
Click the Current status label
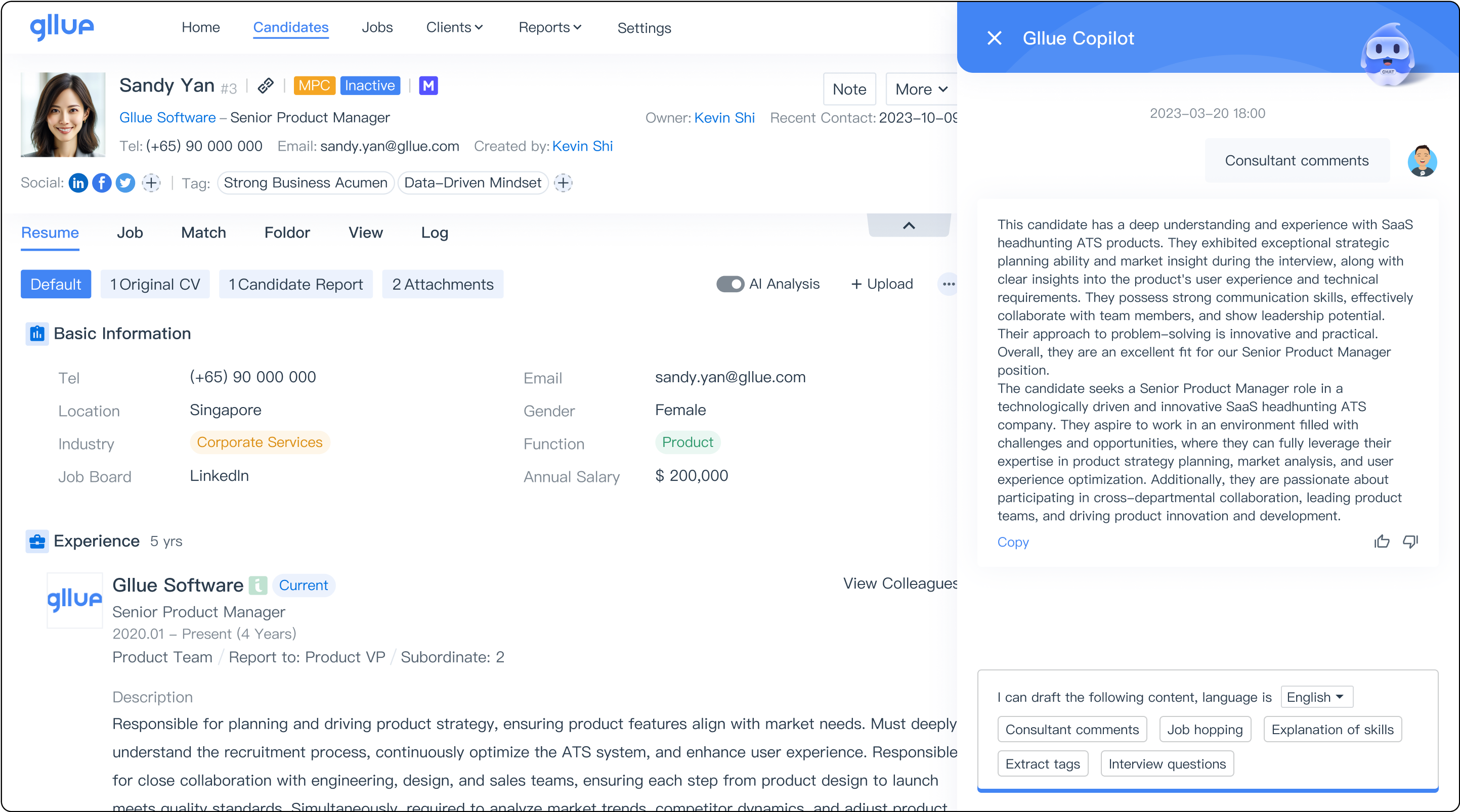(304, 585)
